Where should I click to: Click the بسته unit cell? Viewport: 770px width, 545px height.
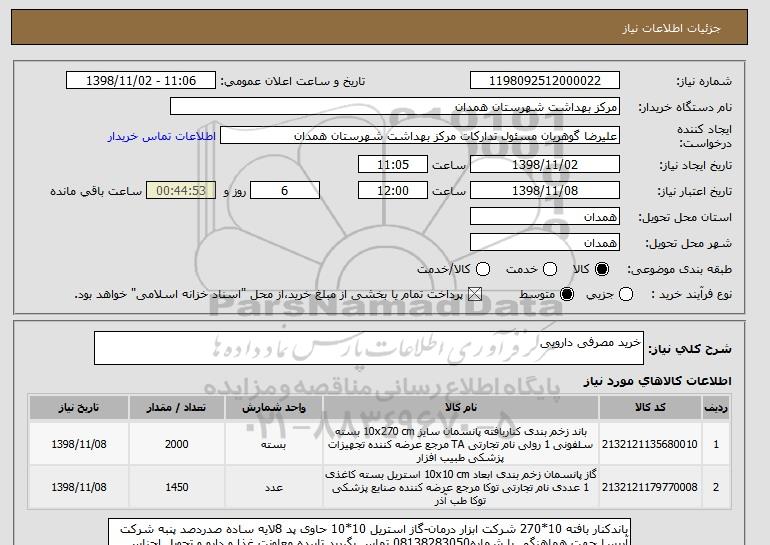[274, 444]
